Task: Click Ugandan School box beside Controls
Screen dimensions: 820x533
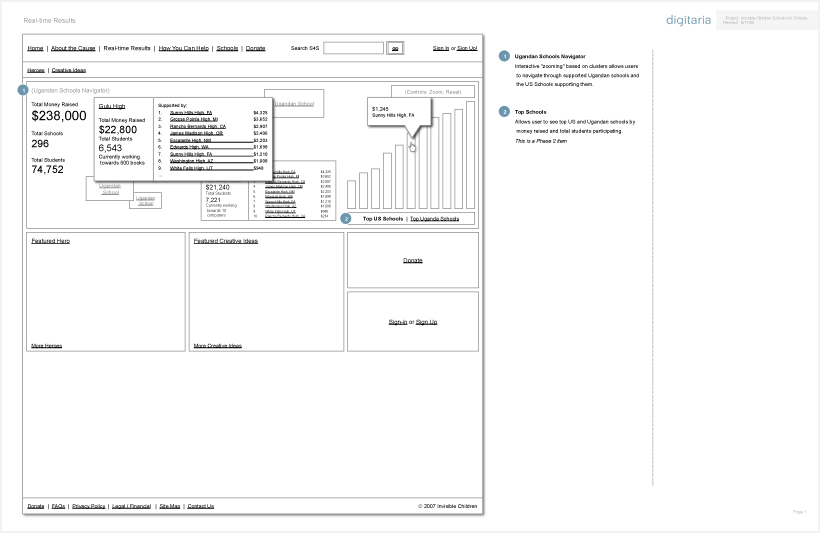Action: point(294,104)
